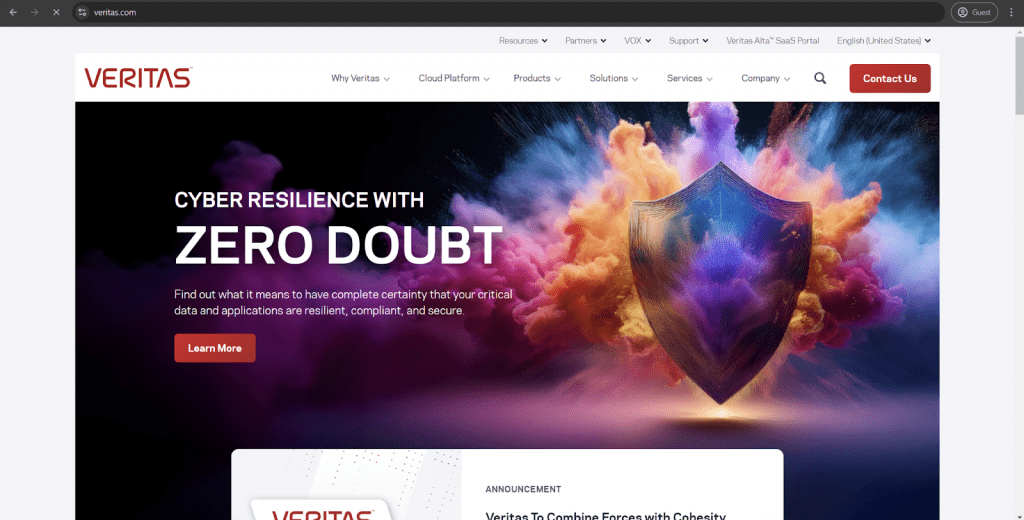Open the Veritas Alta SaaS Portal link
The width and height of the screenshot is (1024, 520).
click(x=773, y=41)
